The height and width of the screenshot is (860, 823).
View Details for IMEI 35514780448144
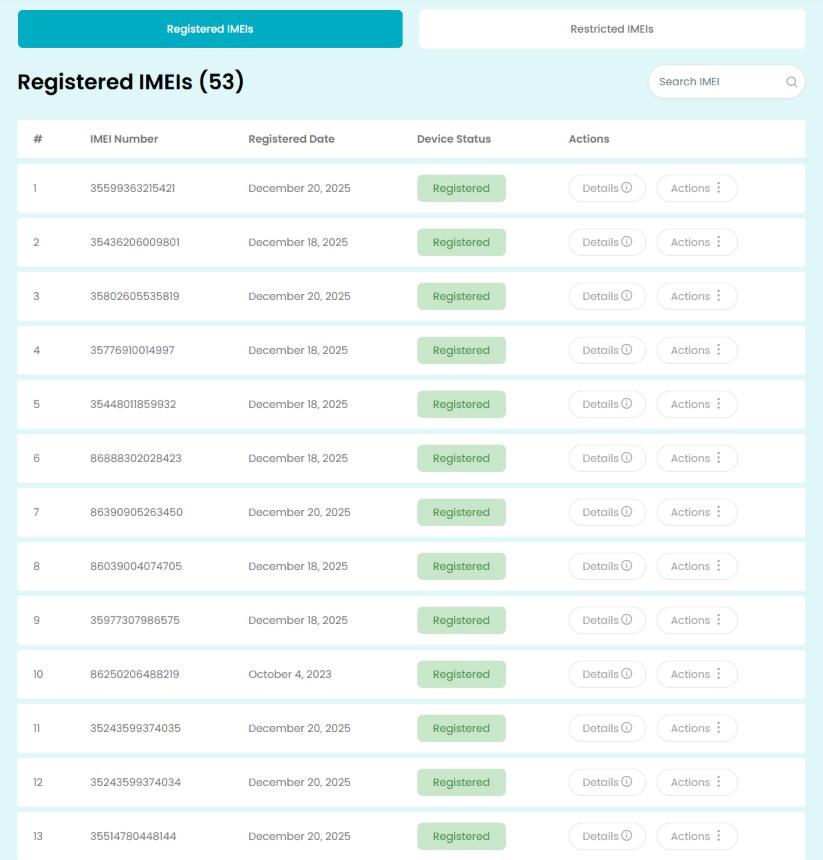607,836
